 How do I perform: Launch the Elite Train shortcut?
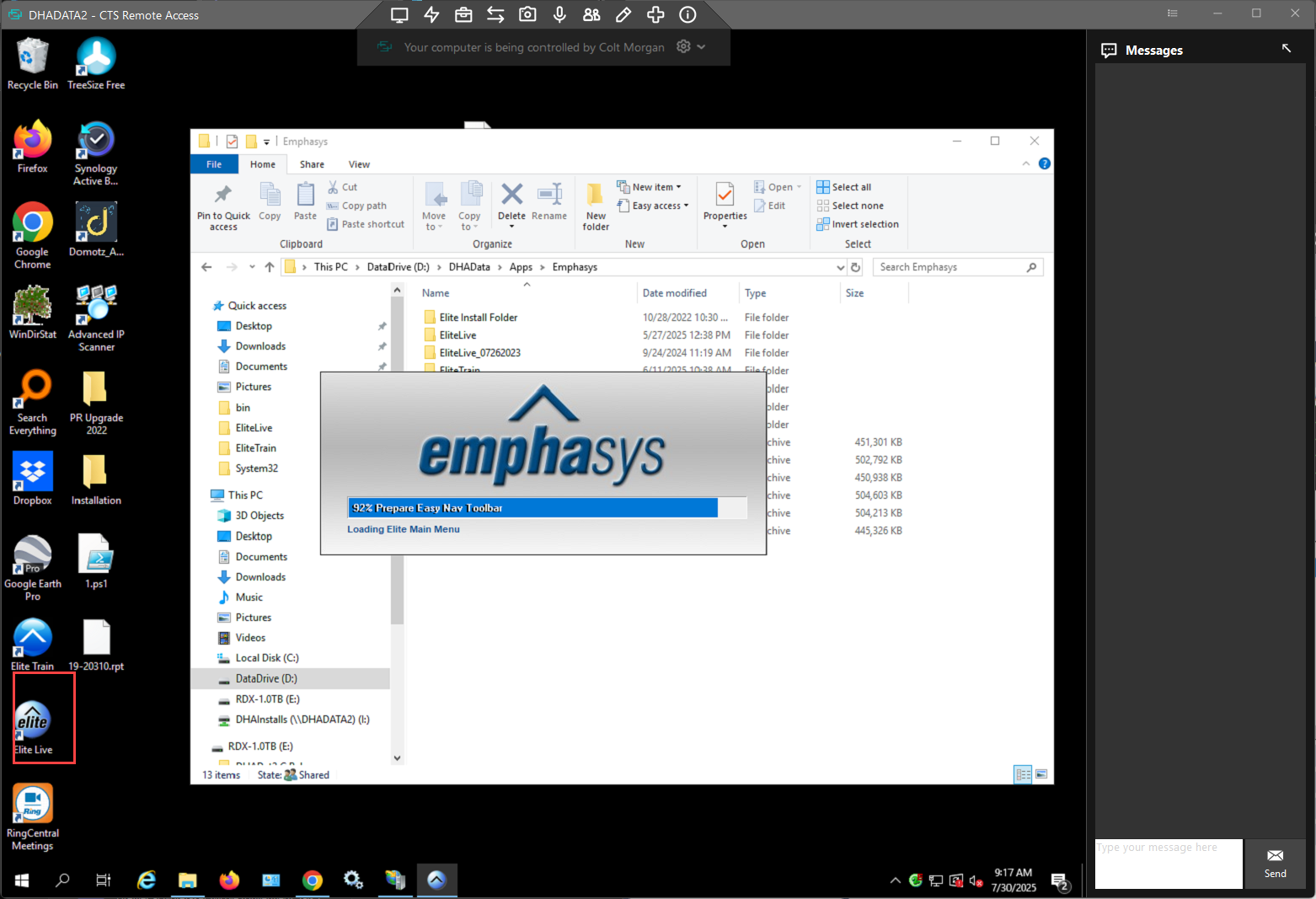tap(32, 645)
